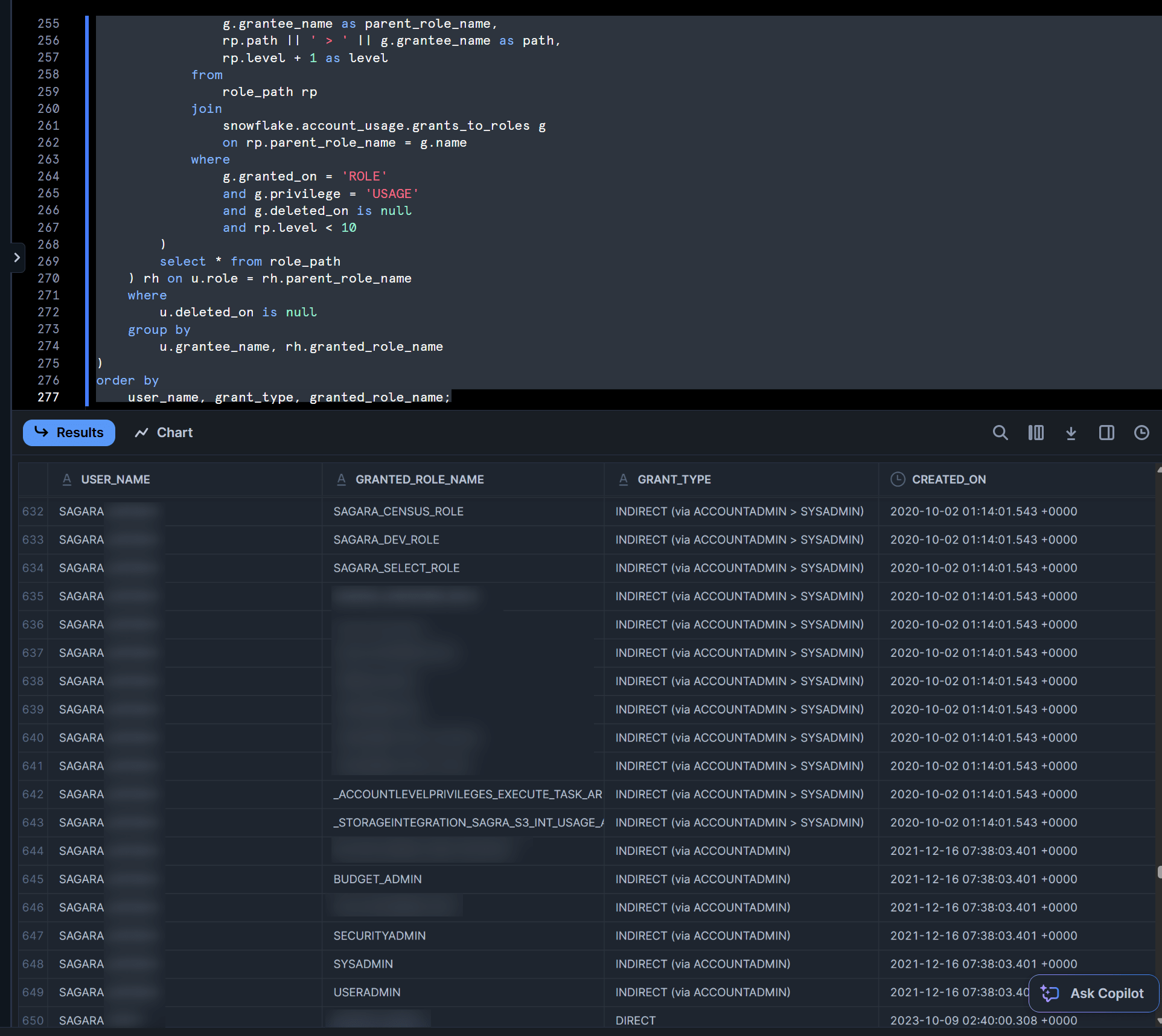Select row number 632
Image resolution: width=1162 pixels, height=1036 pixels.
(33, 511)
